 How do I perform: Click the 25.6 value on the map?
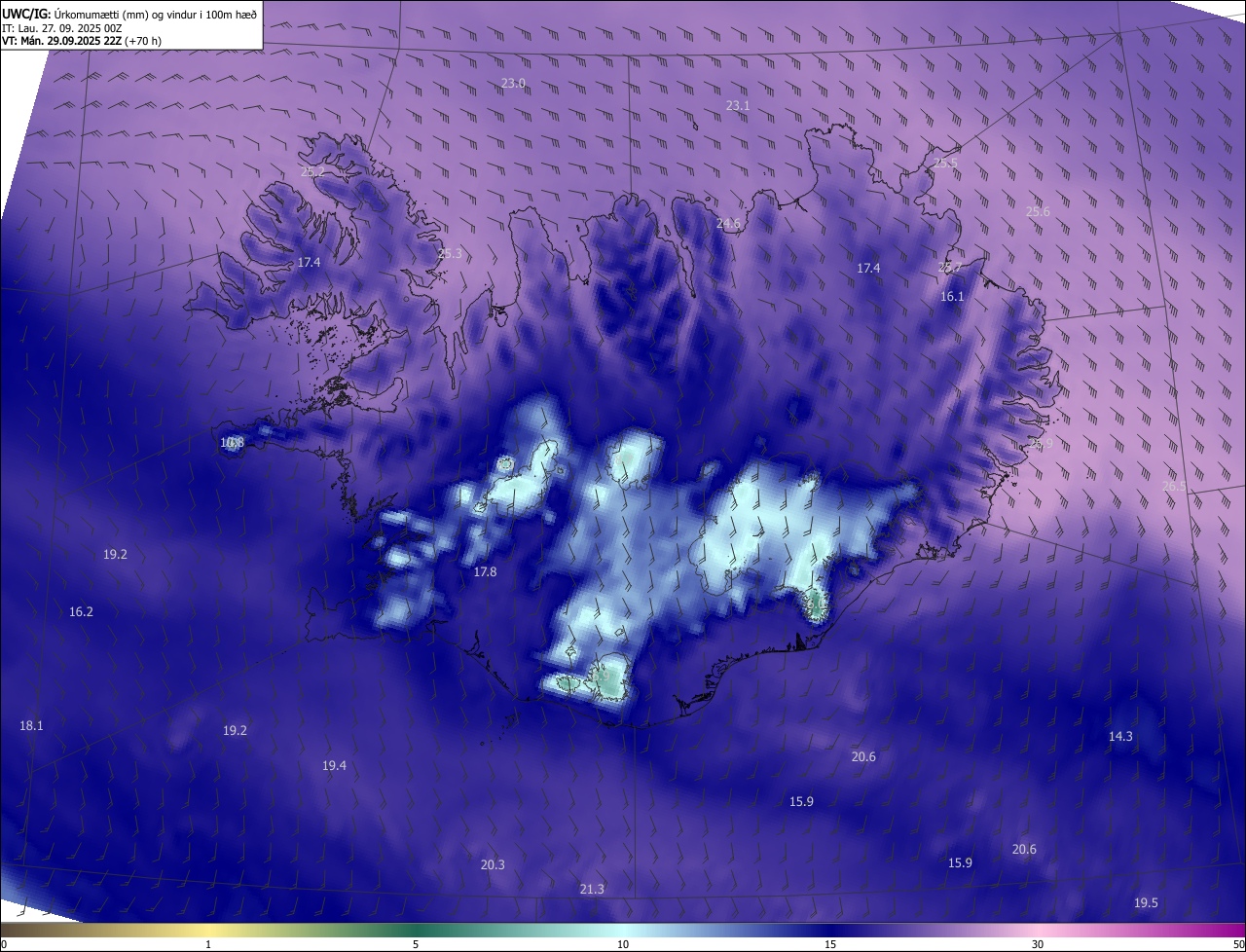point(1038,212)
